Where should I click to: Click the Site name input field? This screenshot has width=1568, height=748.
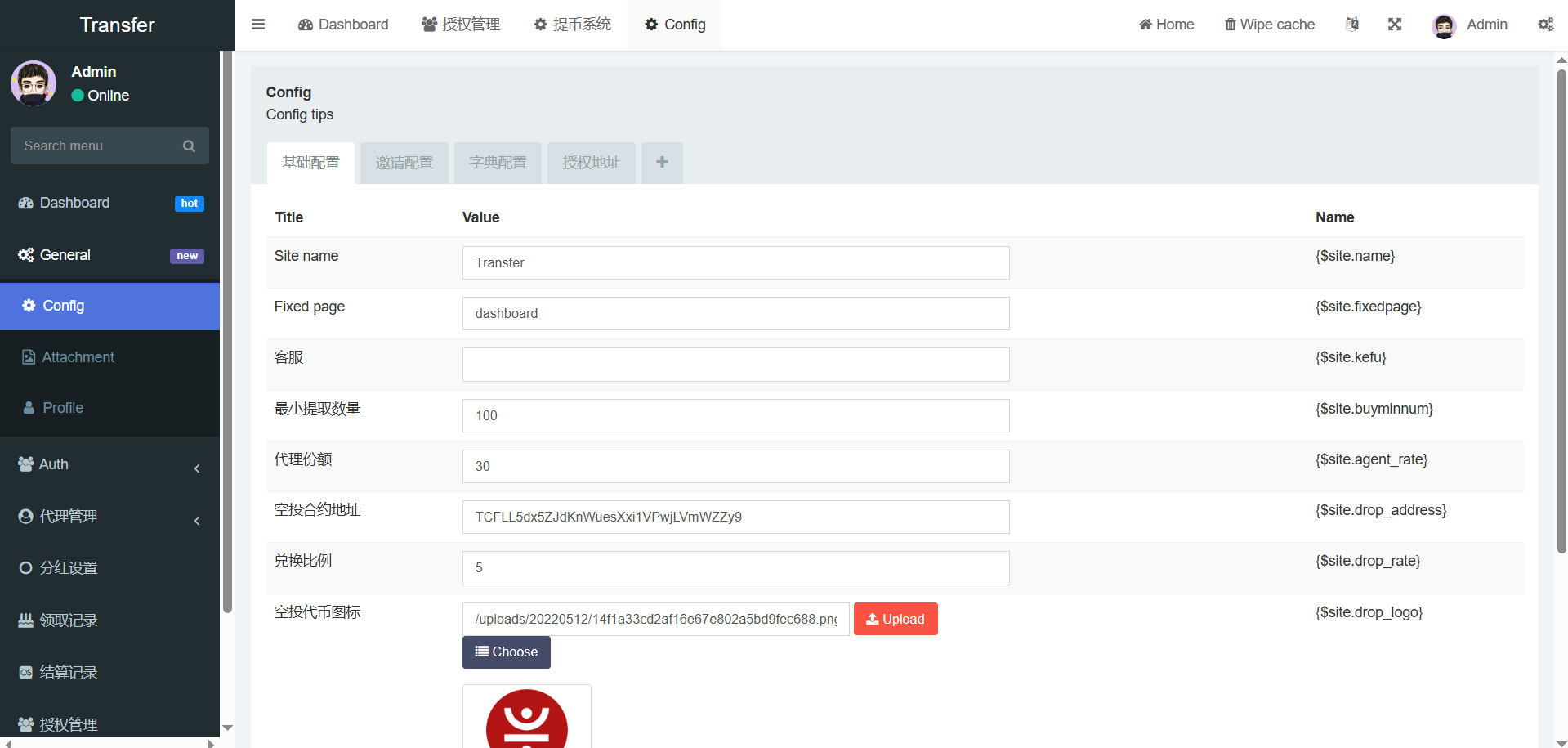tap(735, 263)
